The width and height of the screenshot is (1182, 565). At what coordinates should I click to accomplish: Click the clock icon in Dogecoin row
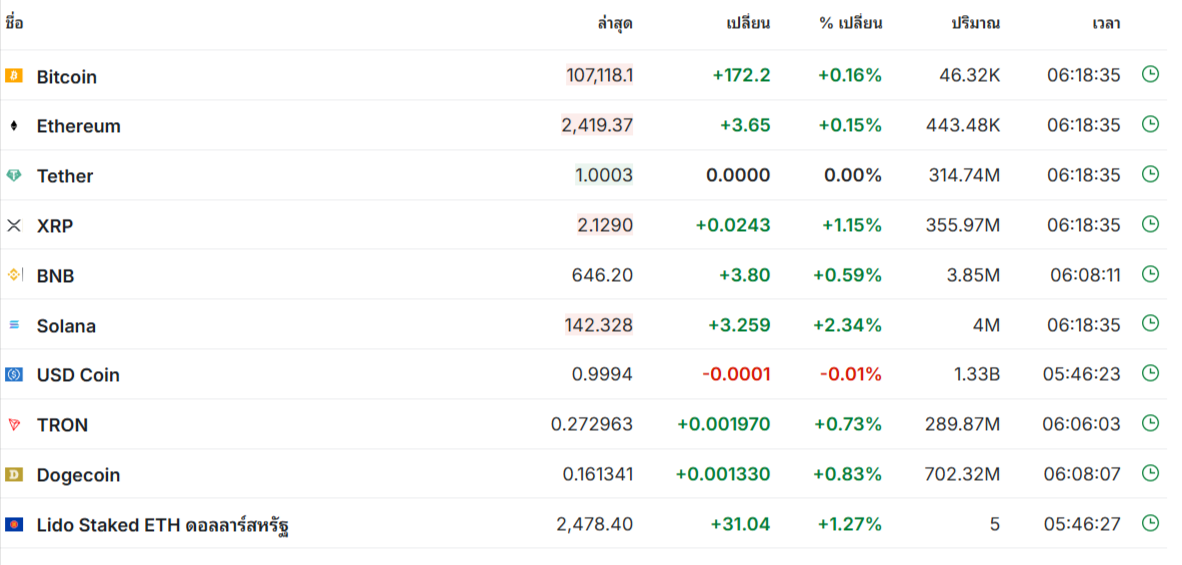[x=1150, y=472]
